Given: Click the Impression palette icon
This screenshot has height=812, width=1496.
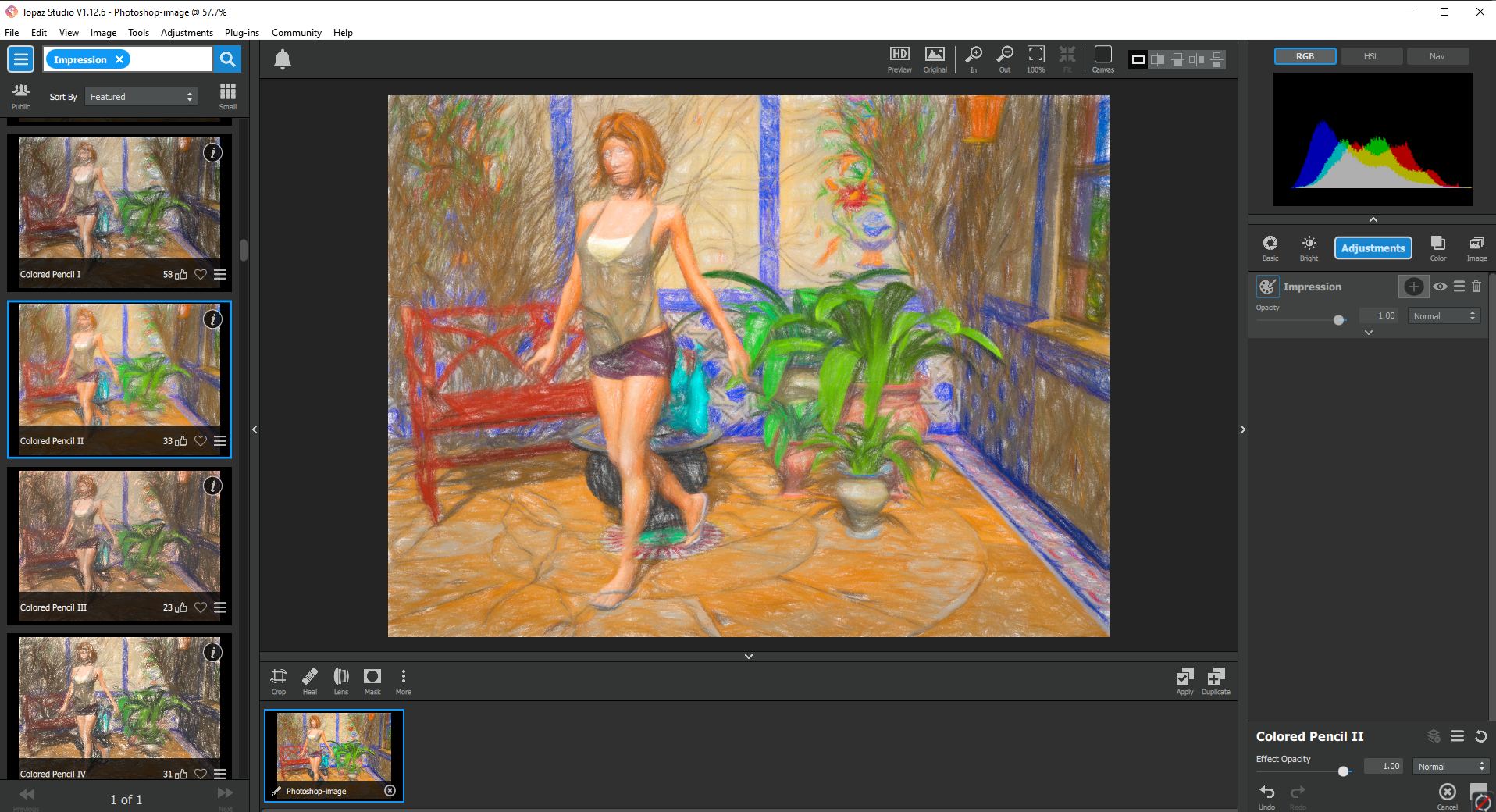Looking at the screenshot, I should click(1267, 287).
